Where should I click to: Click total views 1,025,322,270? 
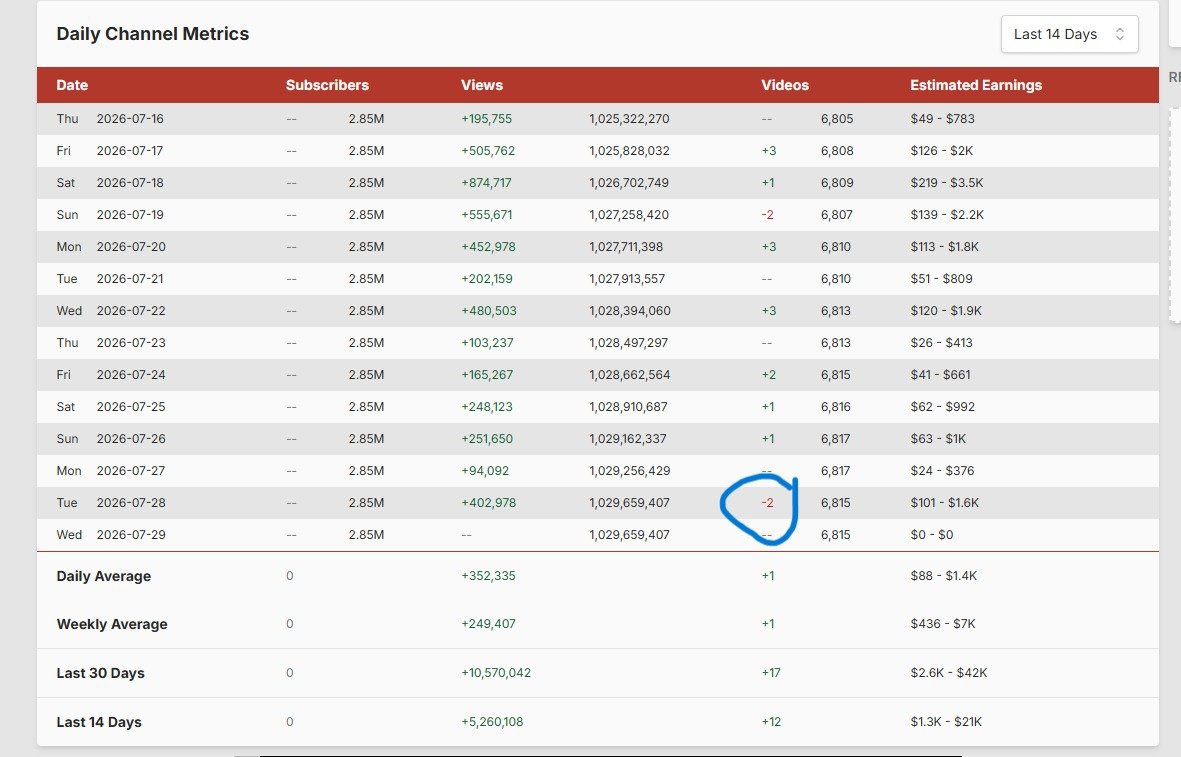629,118
